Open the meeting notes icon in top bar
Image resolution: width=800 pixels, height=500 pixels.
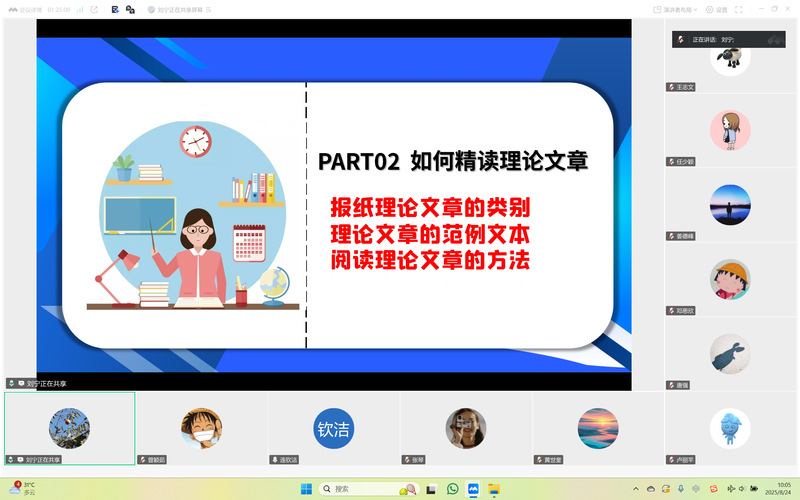(x=116, y=9)
